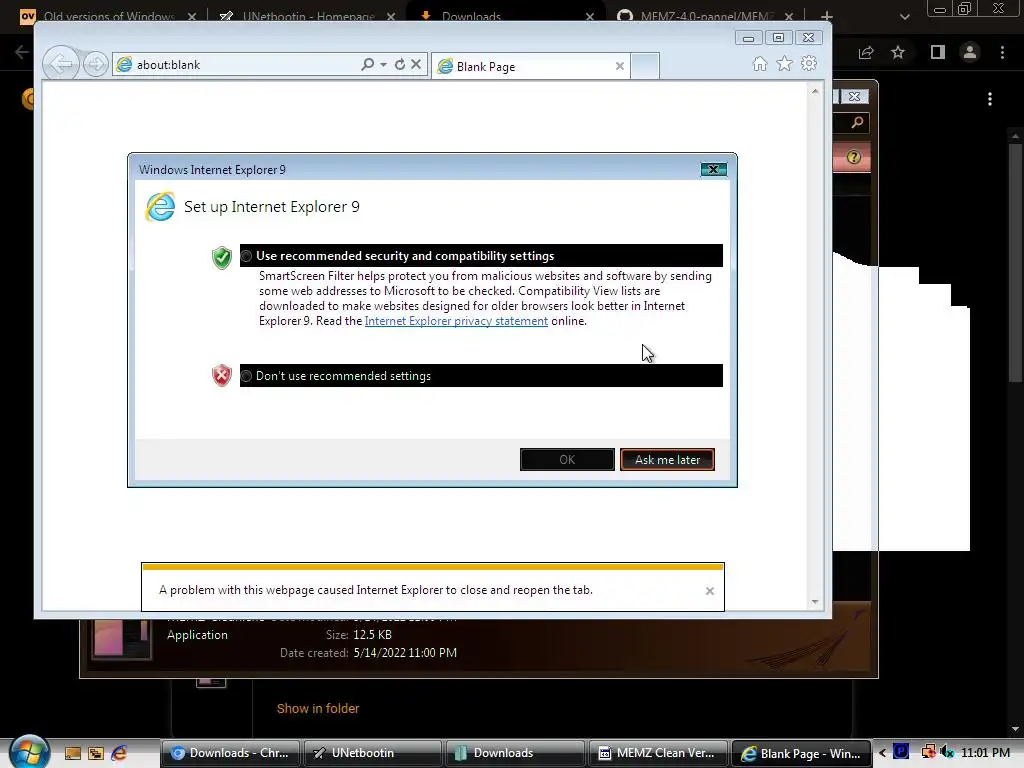This screenshot has height=768, width=1024.
Task: Open the Windows Start orb
Action: (x=29, y=752)
